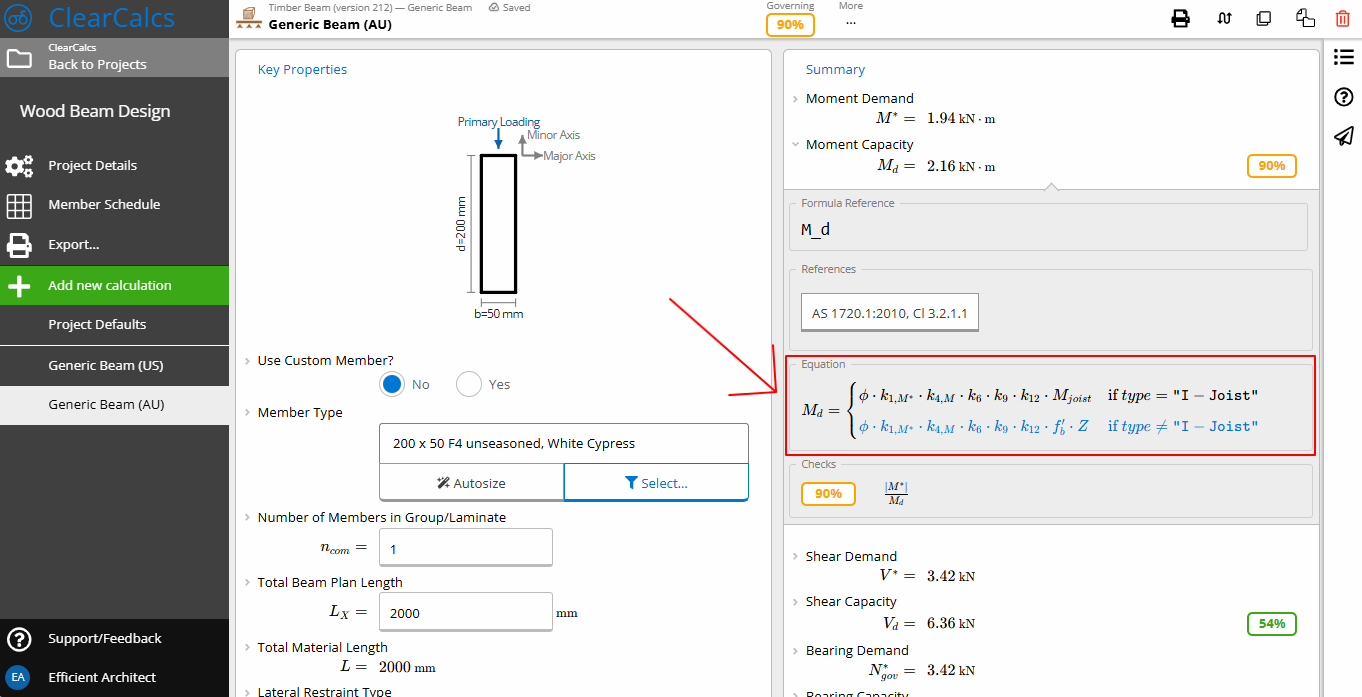Open Export… in sidebar
This screenshot has width=1362, height=697.
click(114, 245)
